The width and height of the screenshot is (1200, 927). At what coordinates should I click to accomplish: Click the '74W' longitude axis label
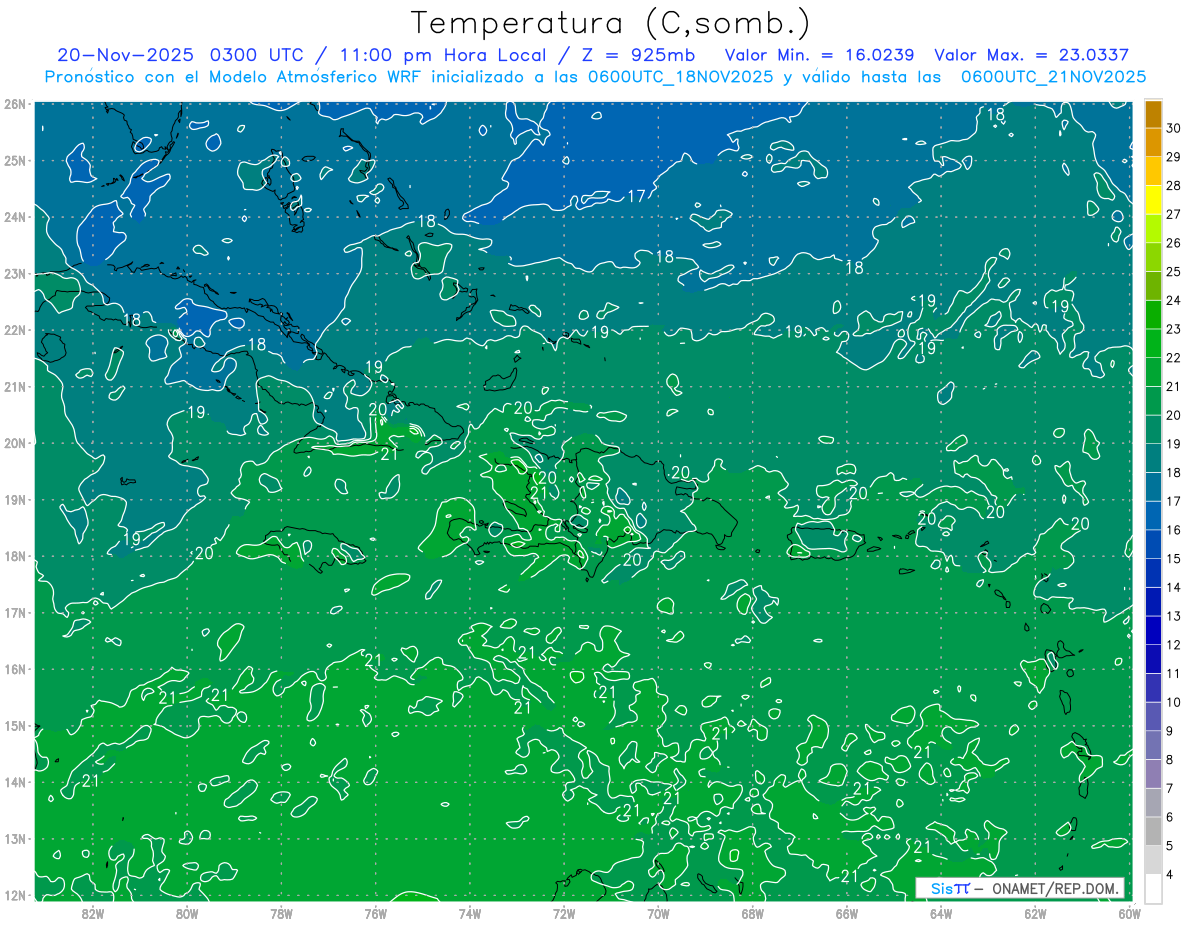tap(470, 913)
